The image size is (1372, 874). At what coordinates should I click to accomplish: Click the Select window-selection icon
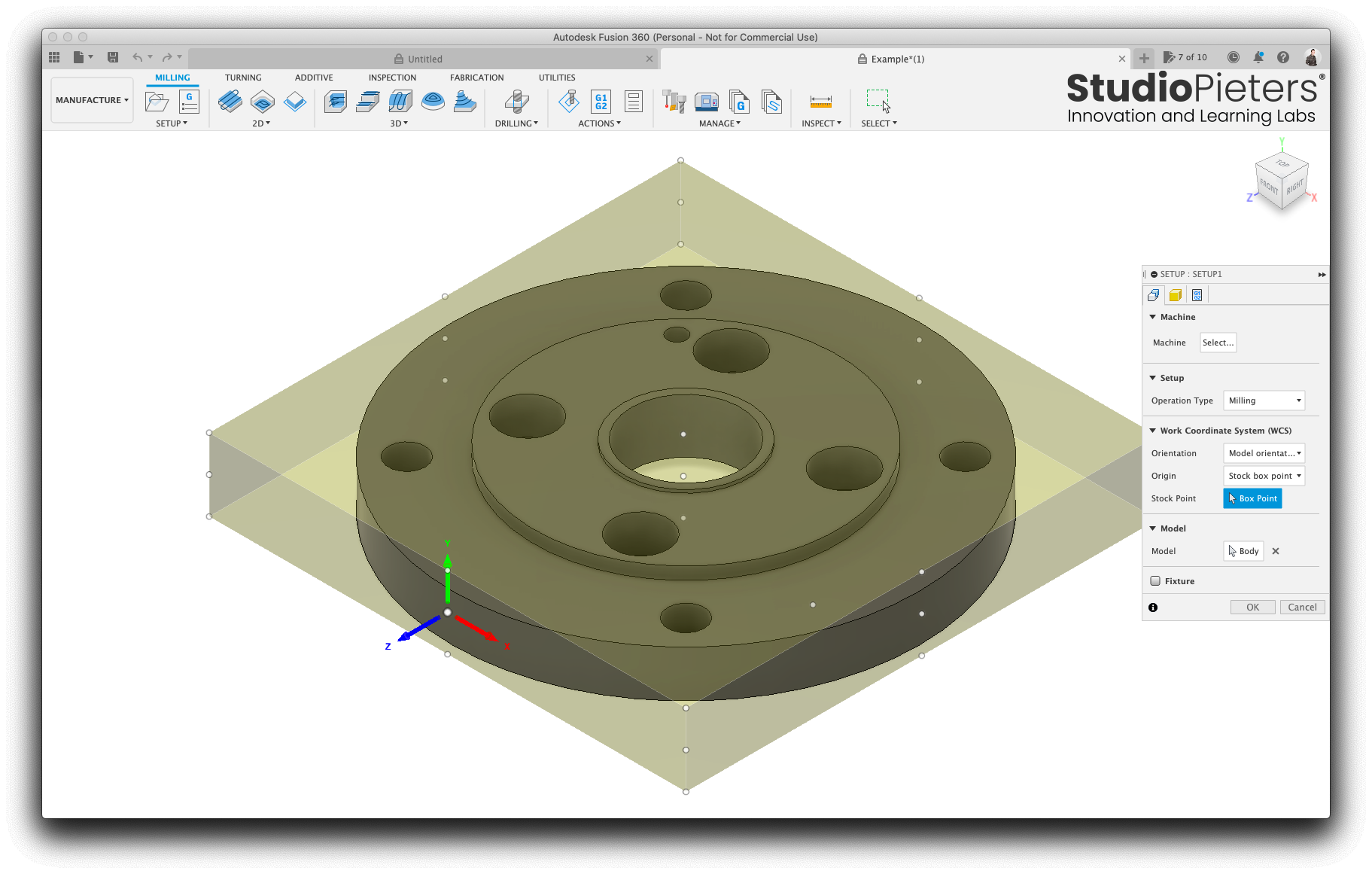(878, 102)
